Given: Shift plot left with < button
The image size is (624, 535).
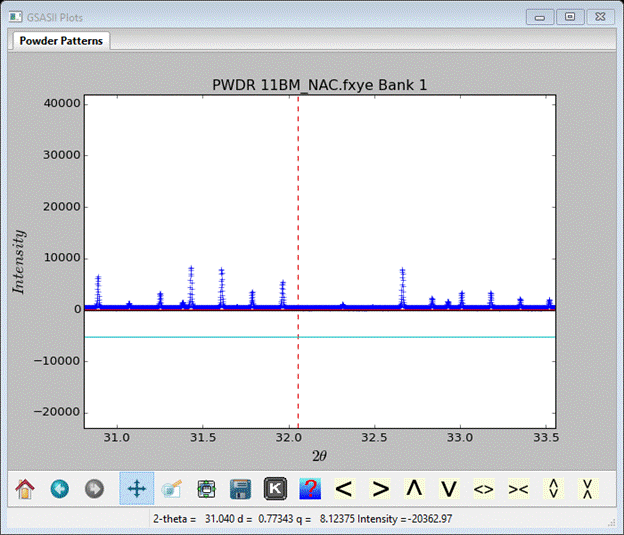Looking at the screenshot, I should pos(344,488).
